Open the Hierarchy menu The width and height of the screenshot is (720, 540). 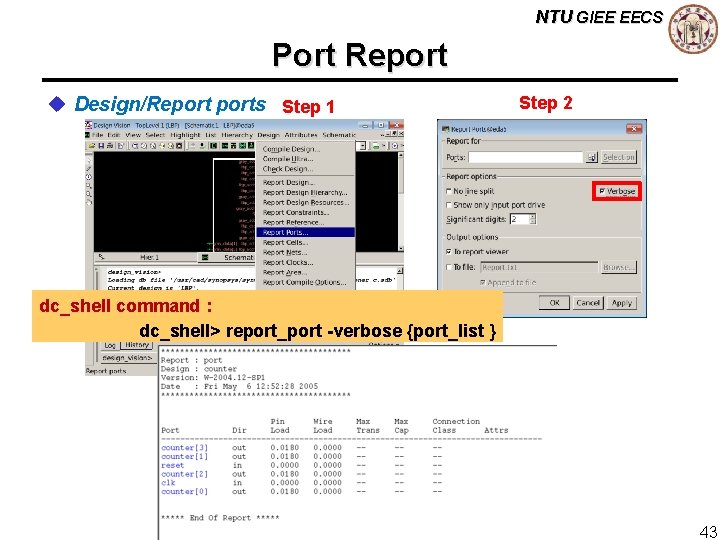tap(237, 135)
